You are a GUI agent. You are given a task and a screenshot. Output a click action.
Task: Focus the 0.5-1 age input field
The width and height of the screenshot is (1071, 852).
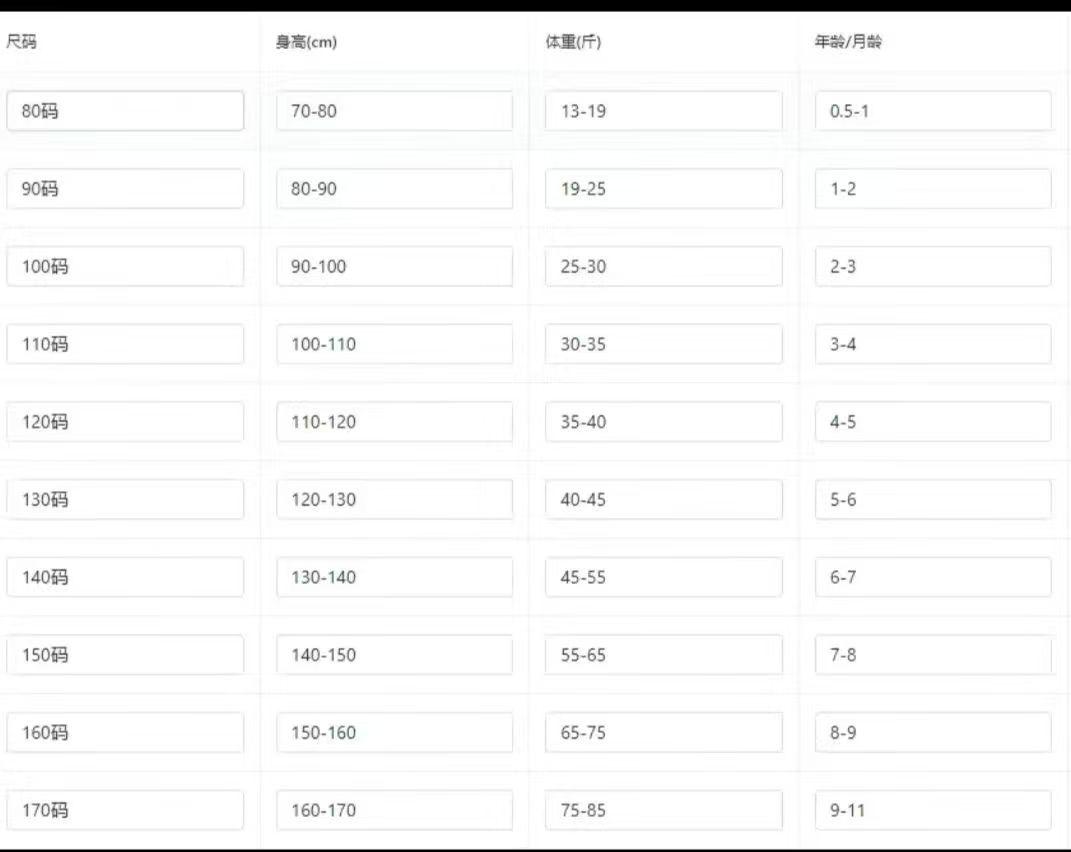(x=933, y=111)
